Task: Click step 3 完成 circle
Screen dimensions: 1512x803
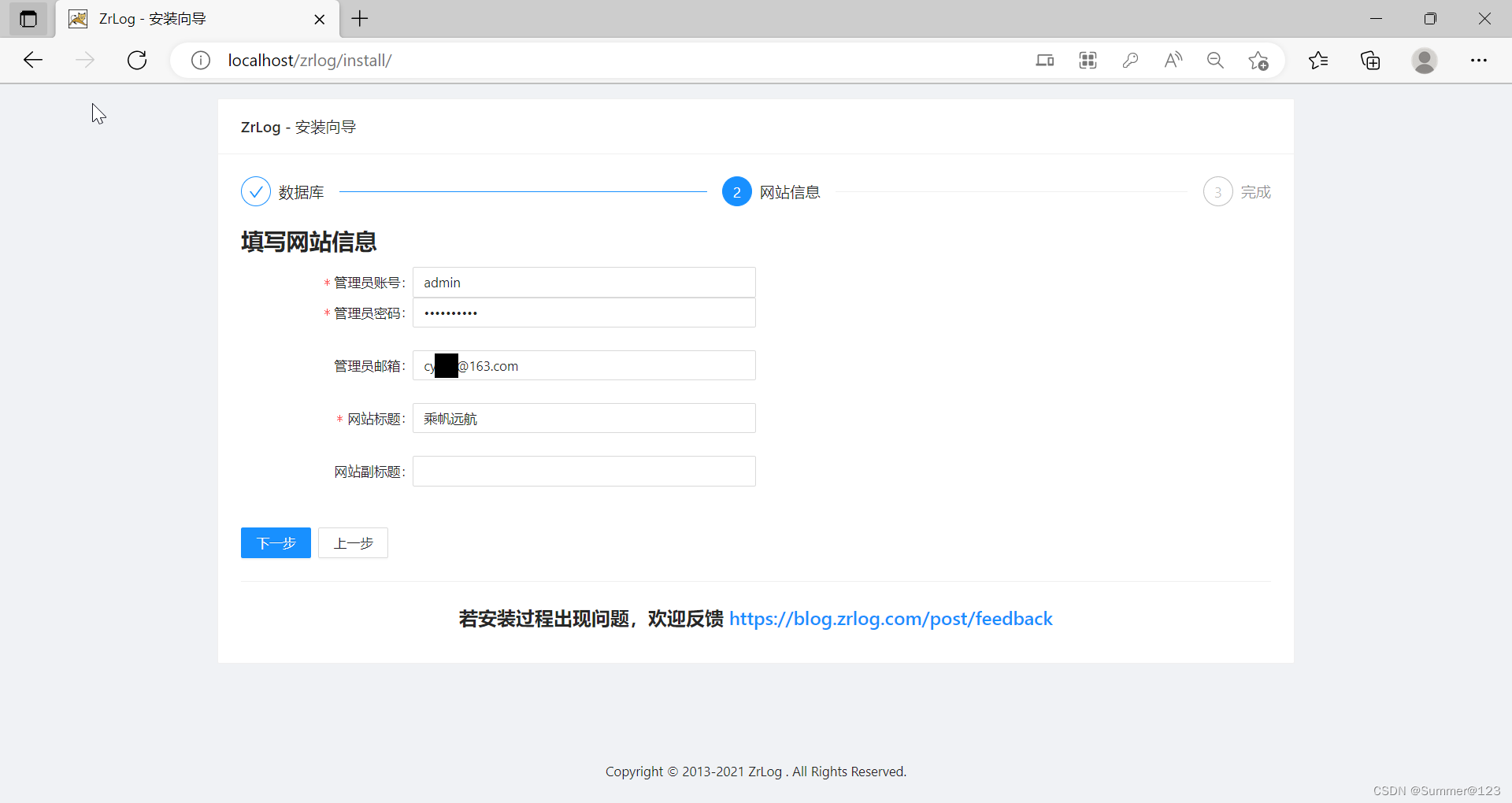Action: [x=1217, y=191]
